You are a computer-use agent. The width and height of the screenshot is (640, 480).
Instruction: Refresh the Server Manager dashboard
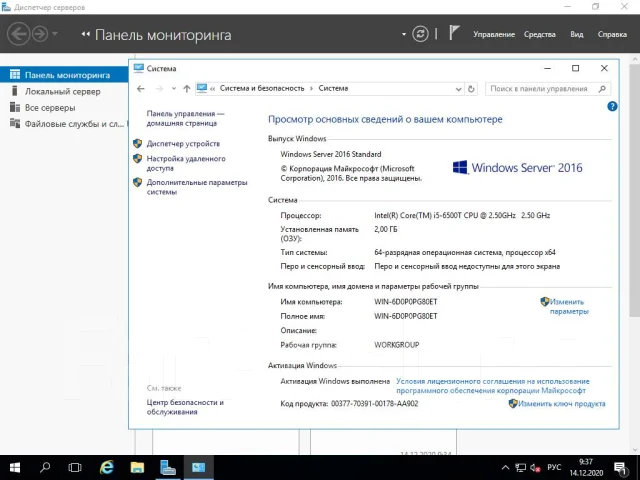(420, 34)
